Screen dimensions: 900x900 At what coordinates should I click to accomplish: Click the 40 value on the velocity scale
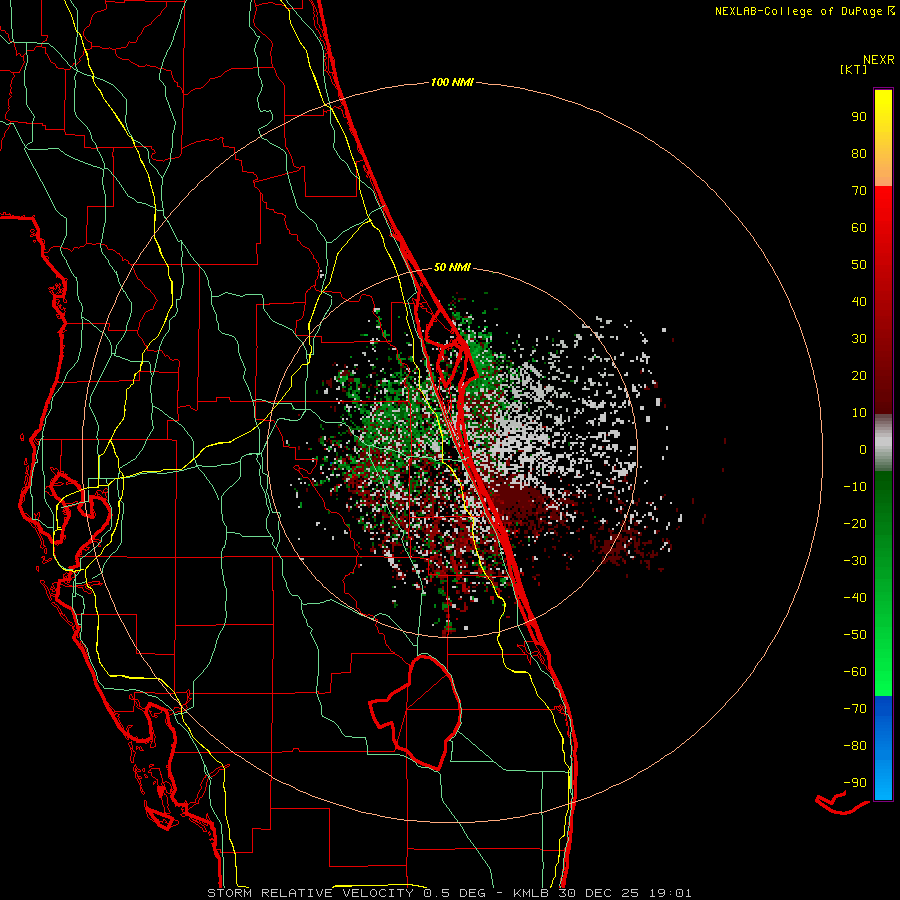(x=859, y=302)
